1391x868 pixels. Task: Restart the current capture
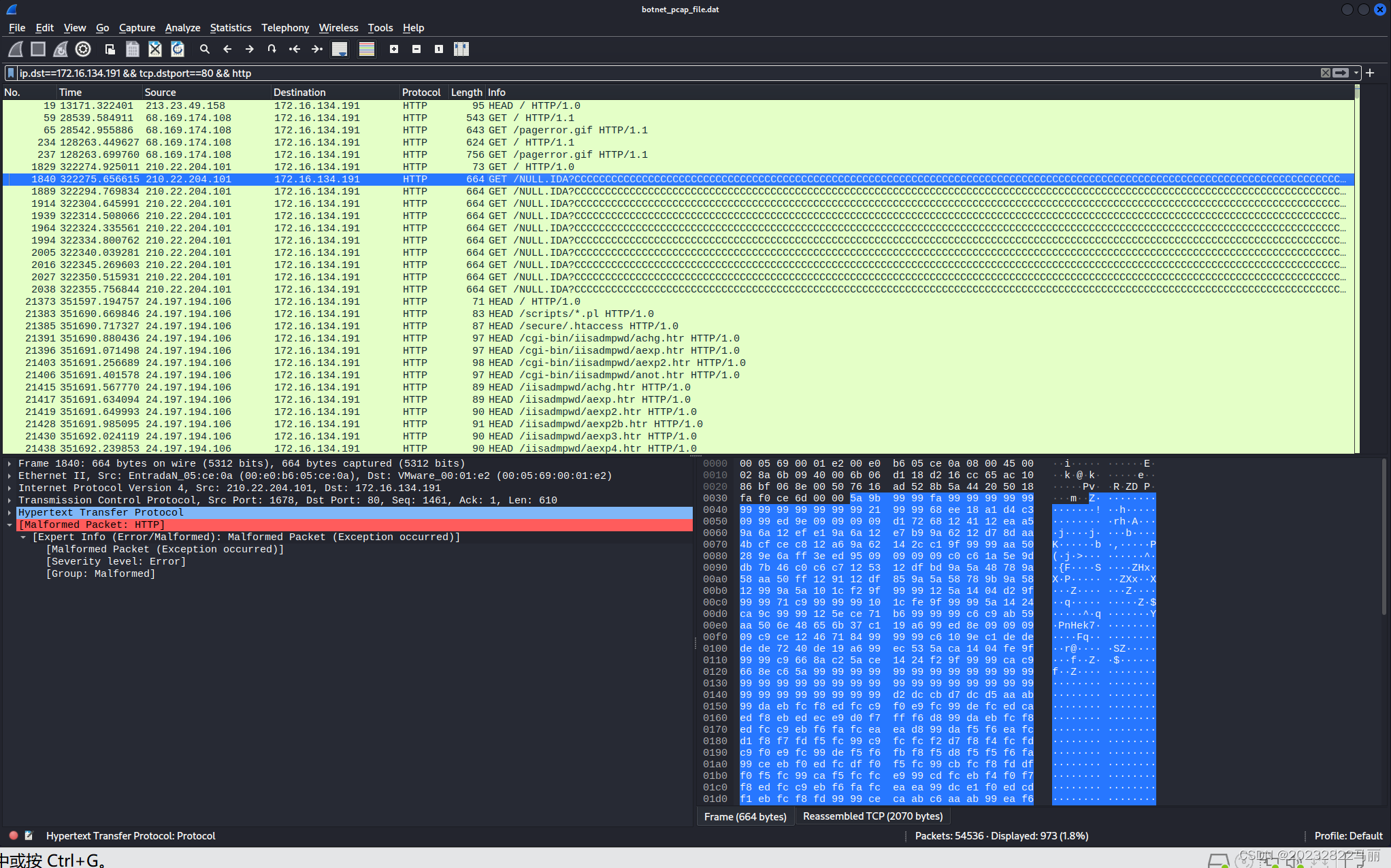pyautogui.click(x=61, y=49)
